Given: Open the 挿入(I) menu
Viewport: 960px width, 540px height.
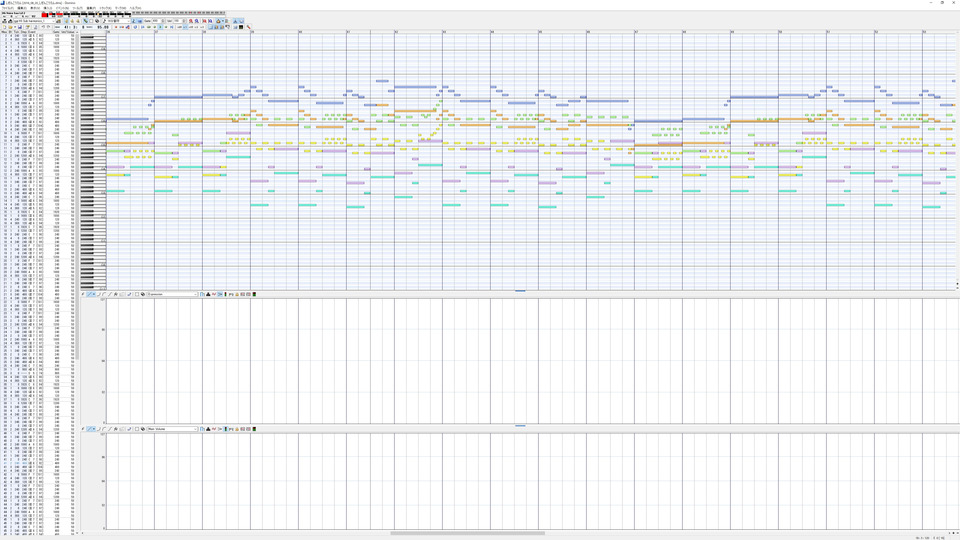Looking at the screenshot, I should pyautogui.click(x=48, y=8).
